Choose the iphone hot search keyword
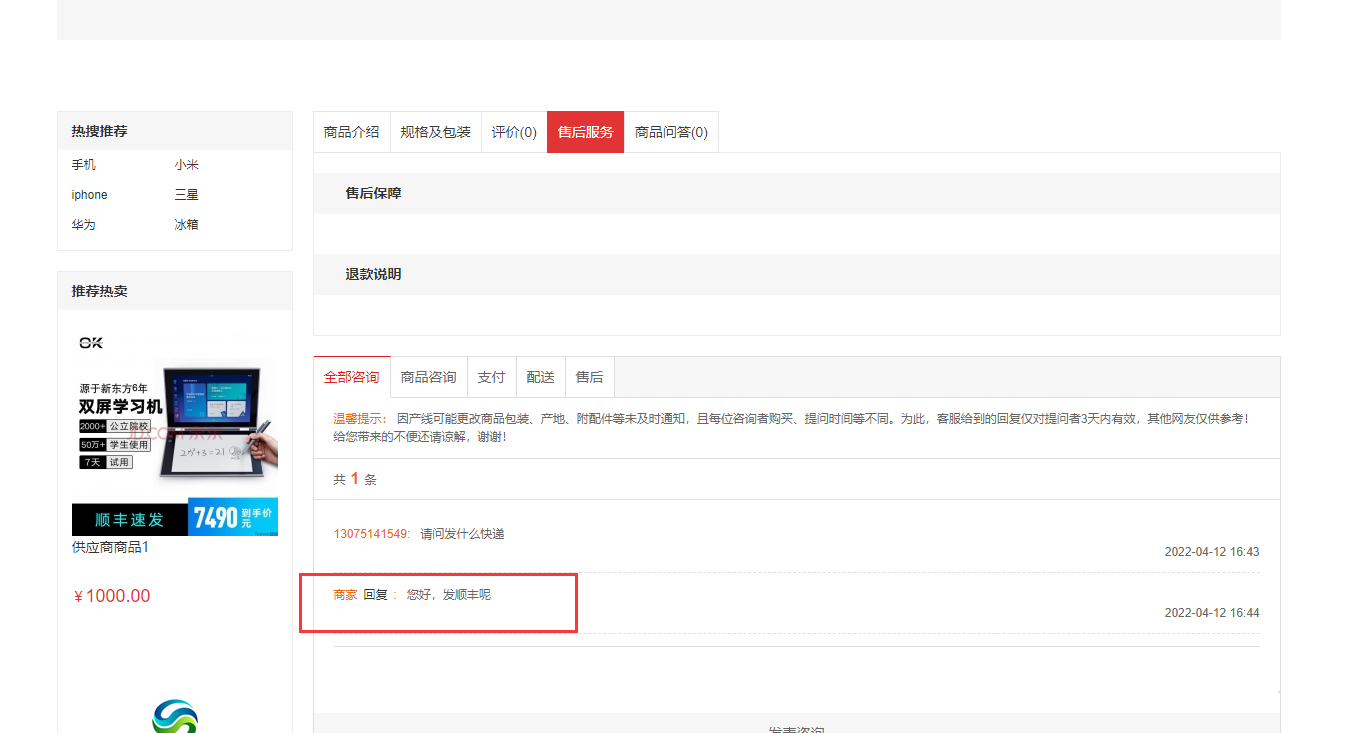The width and height of the screenshot is (1352, 733). point(89,195)
